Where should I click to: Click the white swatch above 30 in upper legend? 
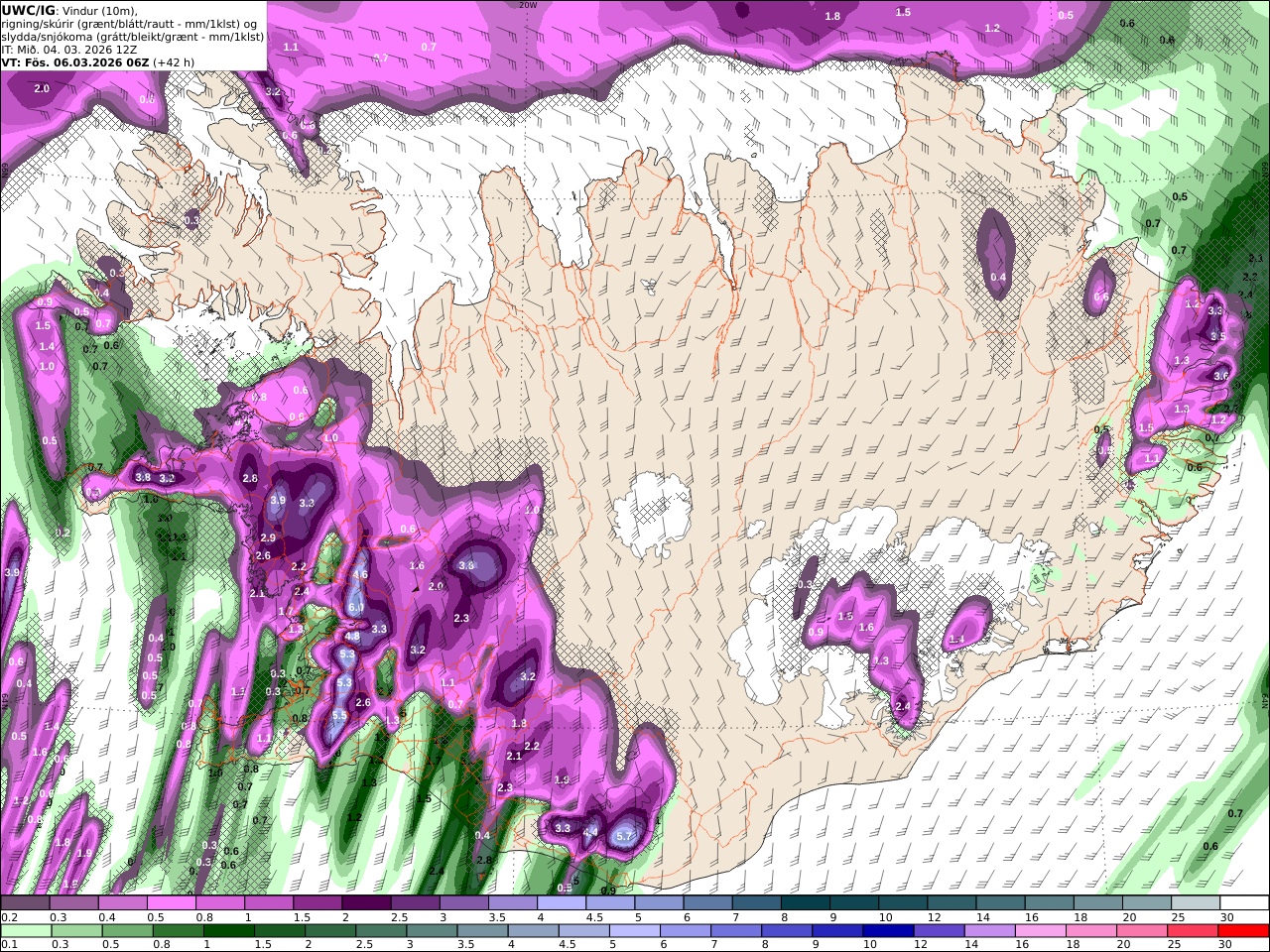click(x=1244, y=903)
